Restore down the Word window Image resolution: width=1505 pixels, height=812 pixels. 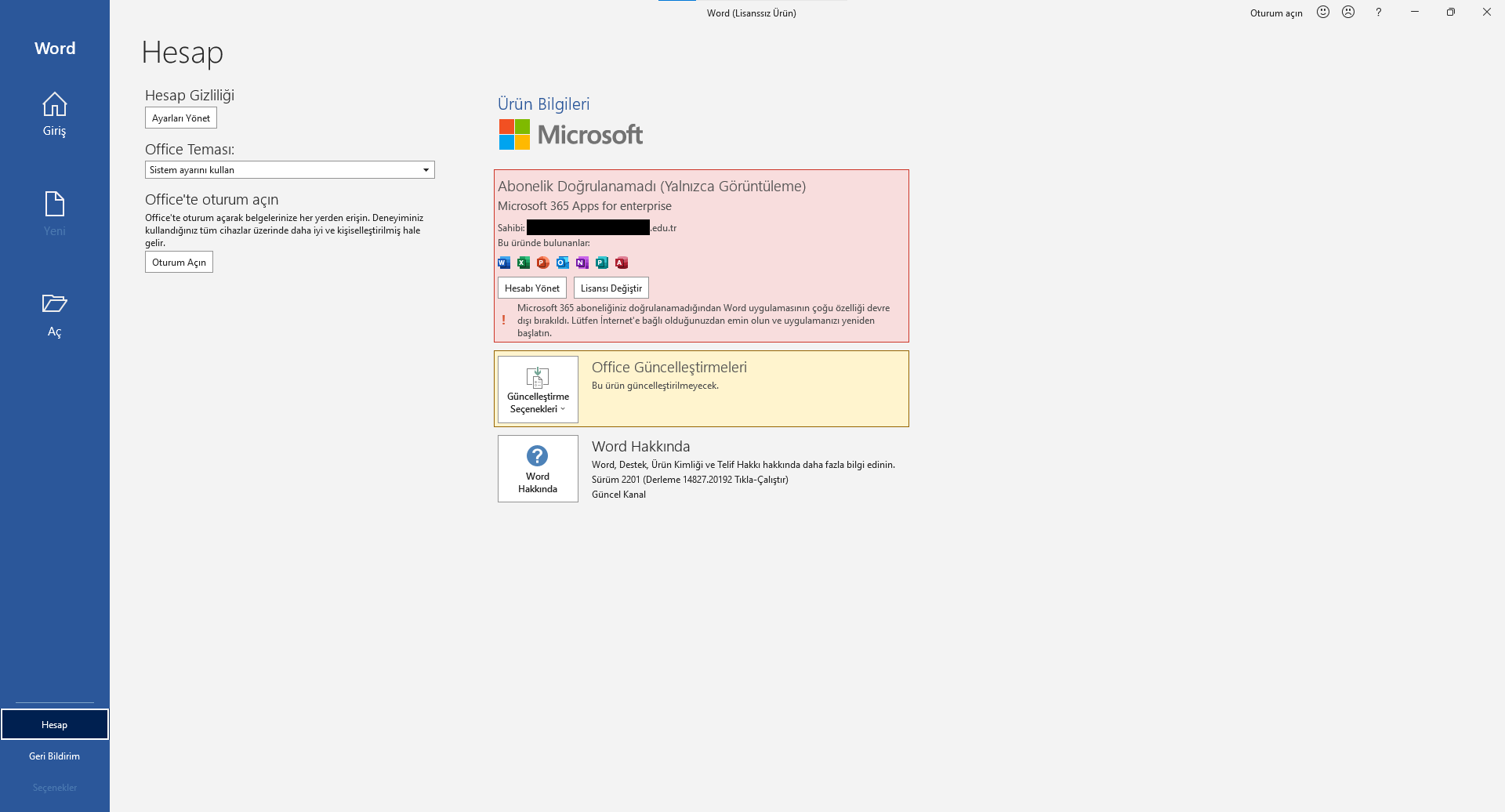coord(1451,12)
